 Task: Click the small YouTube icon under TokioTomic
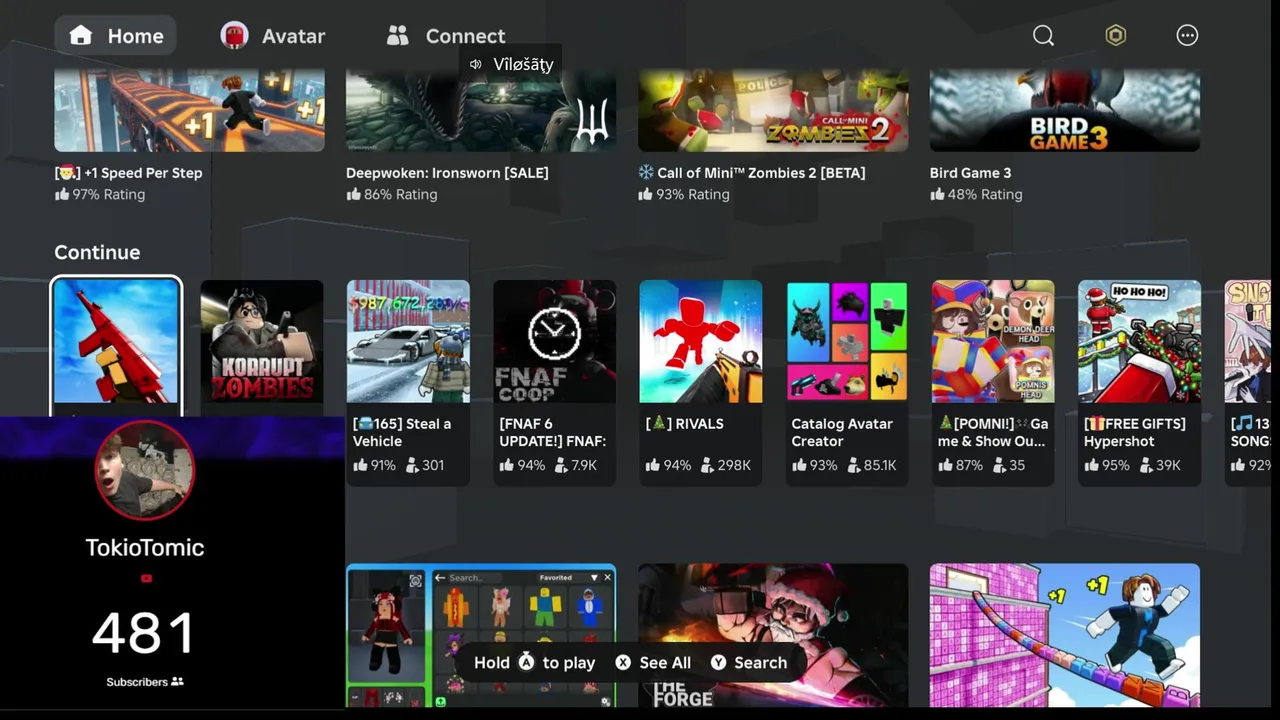point(146,578)
